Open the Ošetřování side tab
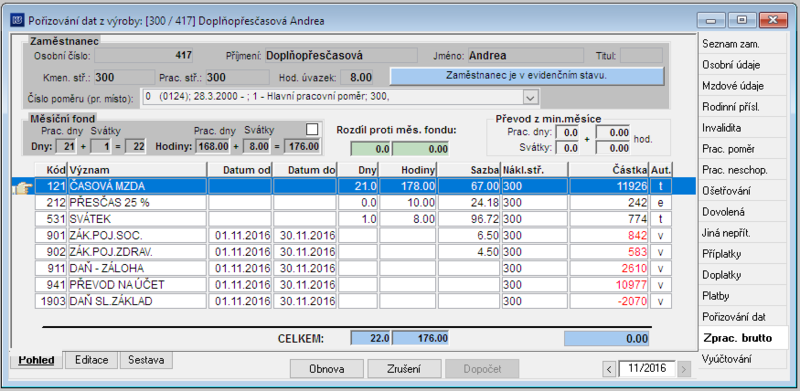800x391 pixels. click(743, 190)
